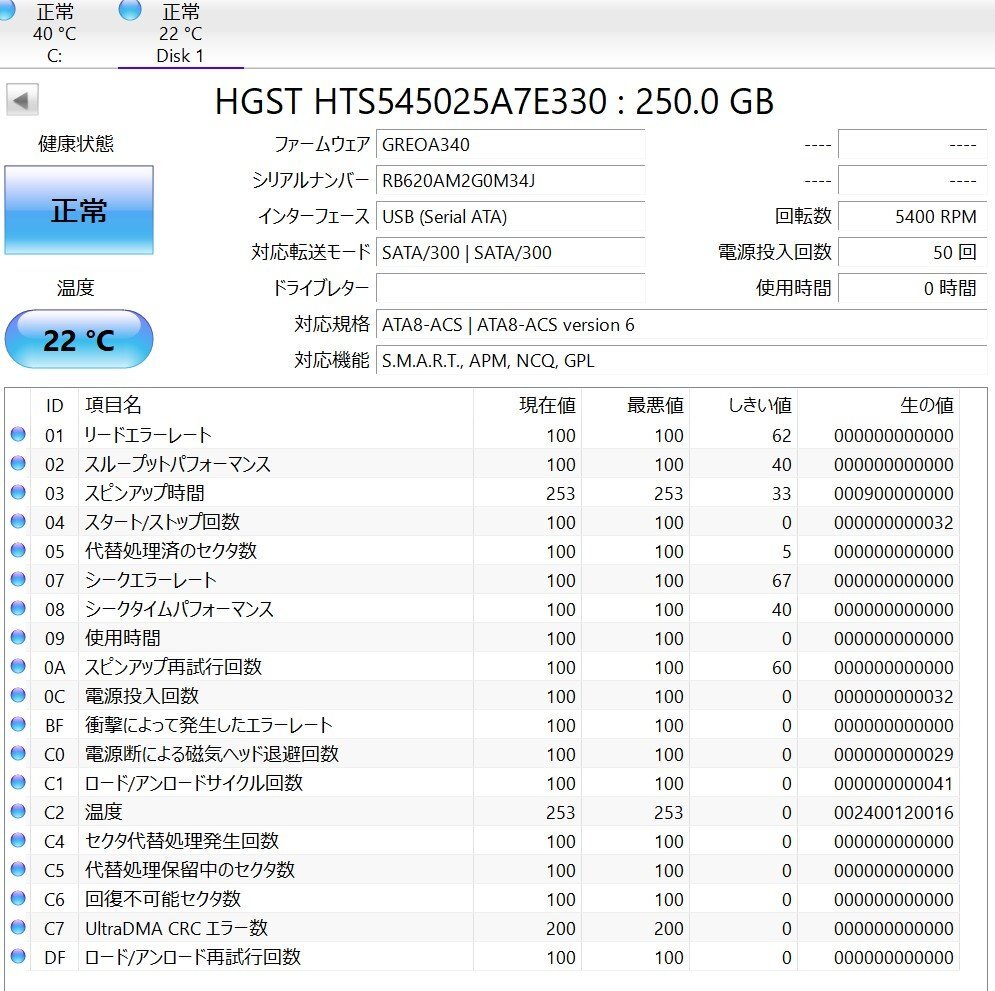
Task: Click the status icon for attribute 09
Action: coord(18,637)
